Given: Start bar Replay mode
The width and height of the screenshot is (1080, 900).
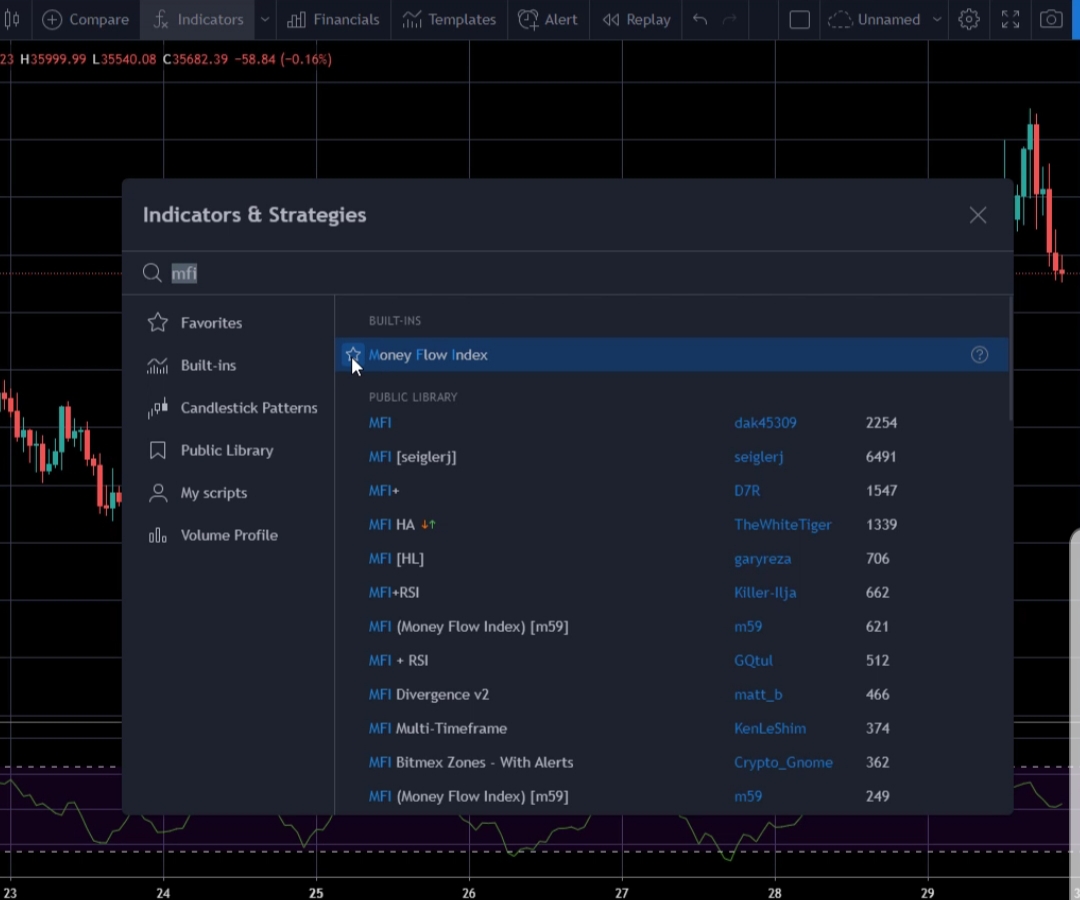Looking at the screenshot, I should click(x=636, y=19).
